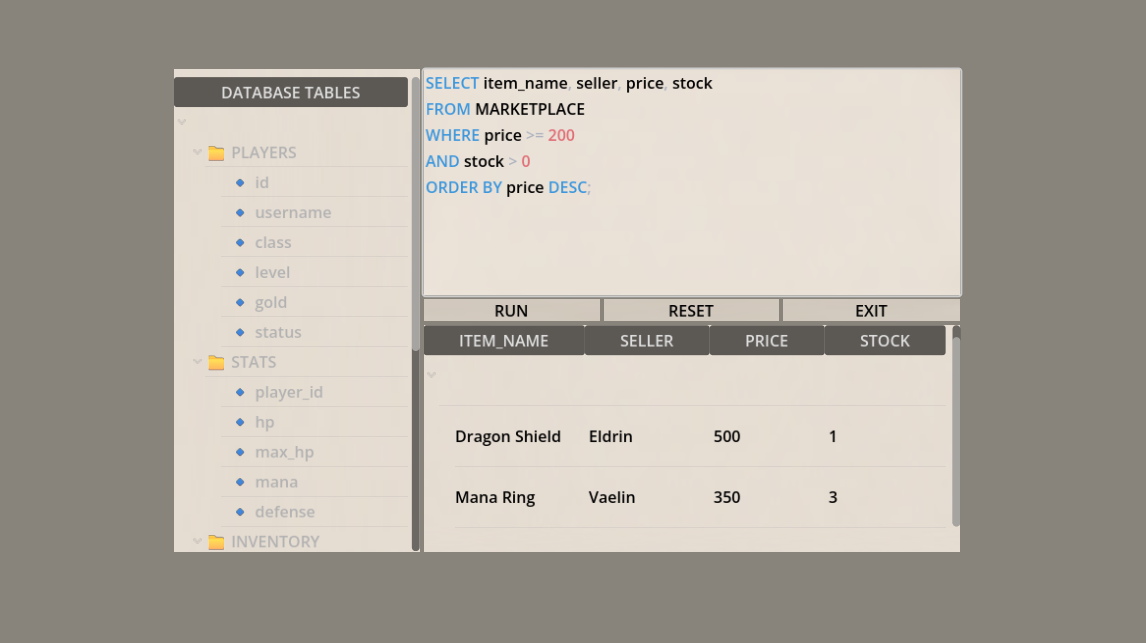Screen dimensions: 1146x643
Task: Click the diamond icon beside gold
Action: click(x=240, y=303)
